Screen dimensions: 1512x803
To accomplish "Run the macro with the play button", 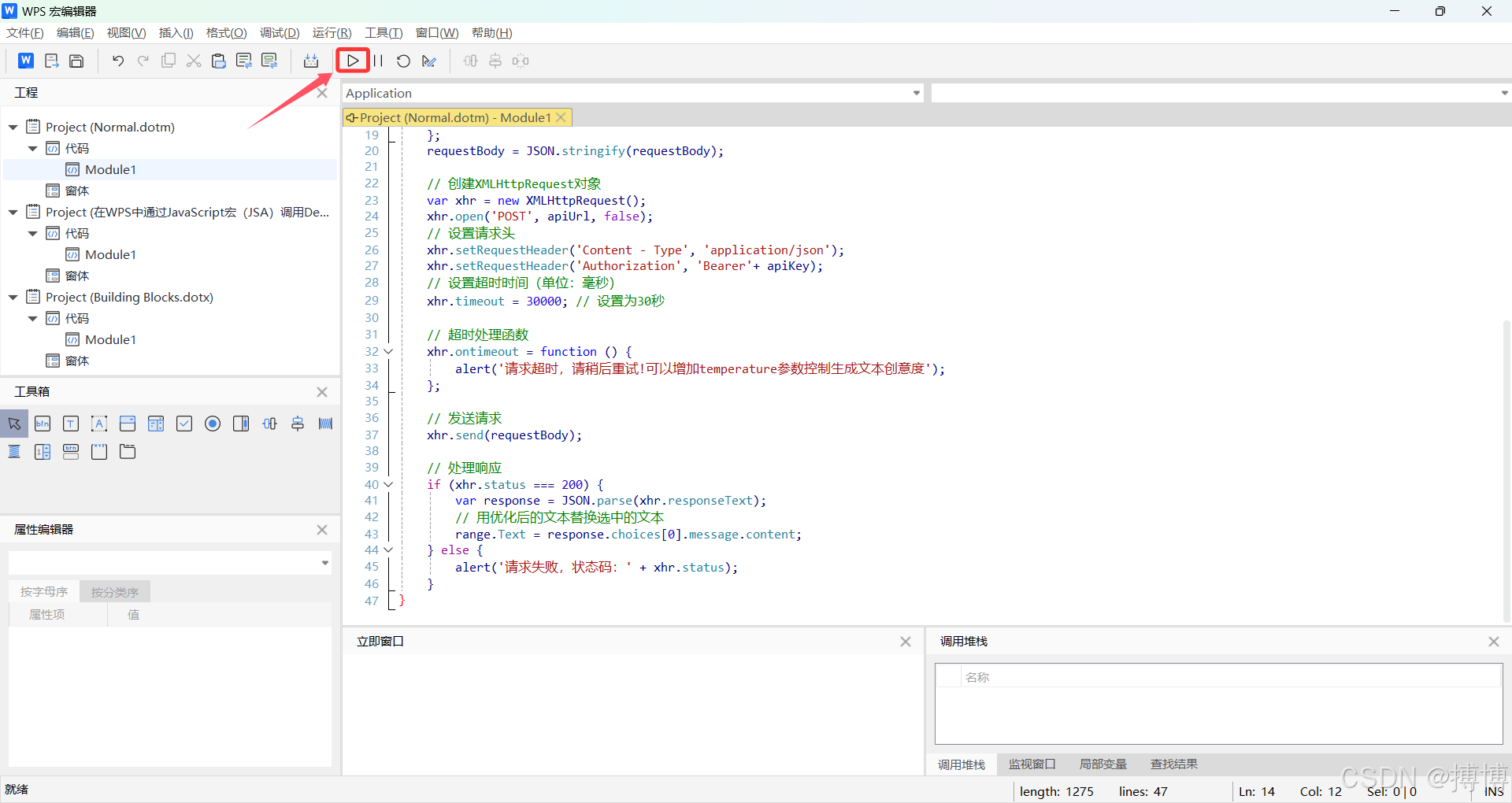I will point(353,61).
